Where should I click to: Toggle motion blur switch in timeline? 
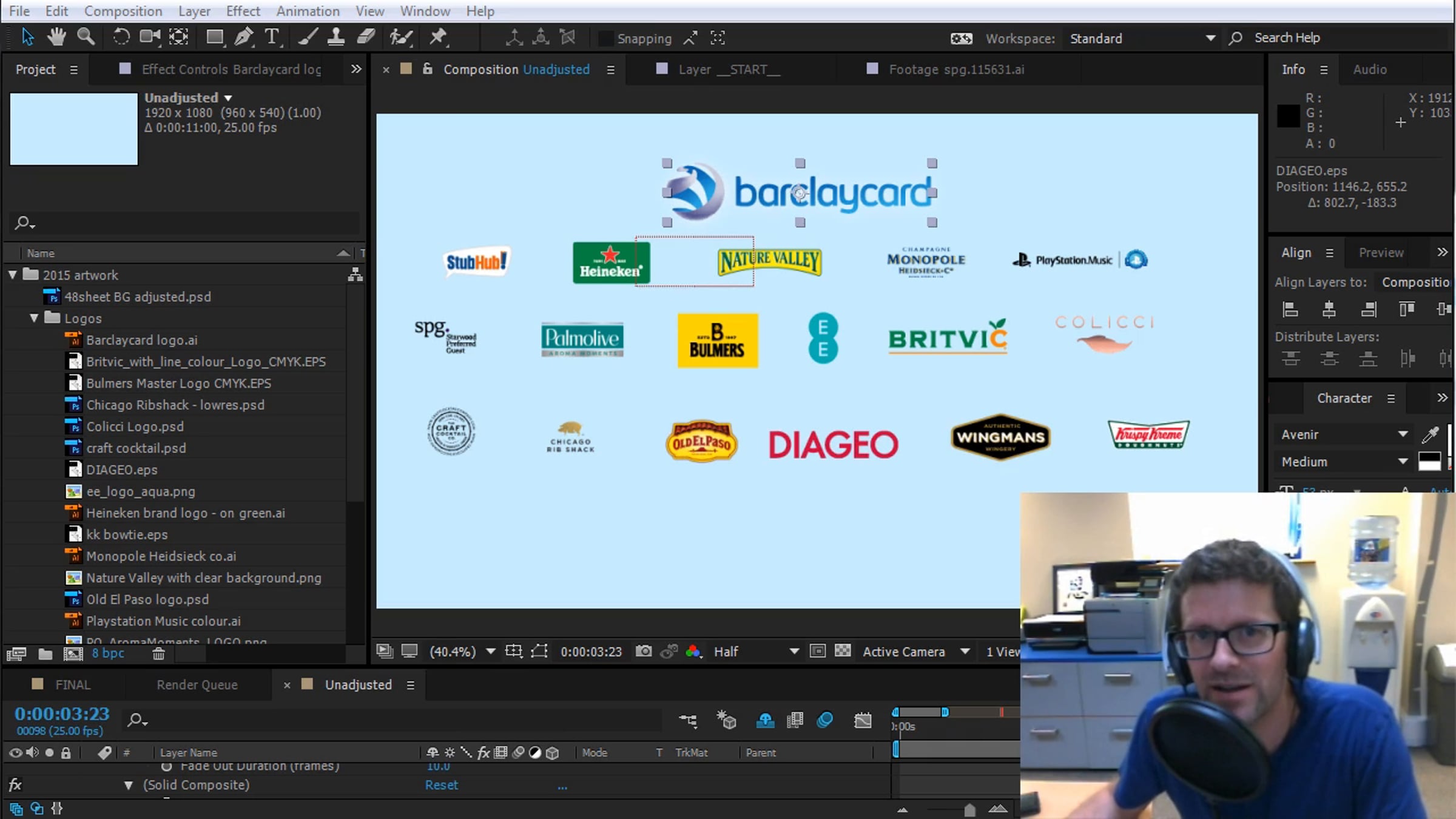(x=825, y=720)
